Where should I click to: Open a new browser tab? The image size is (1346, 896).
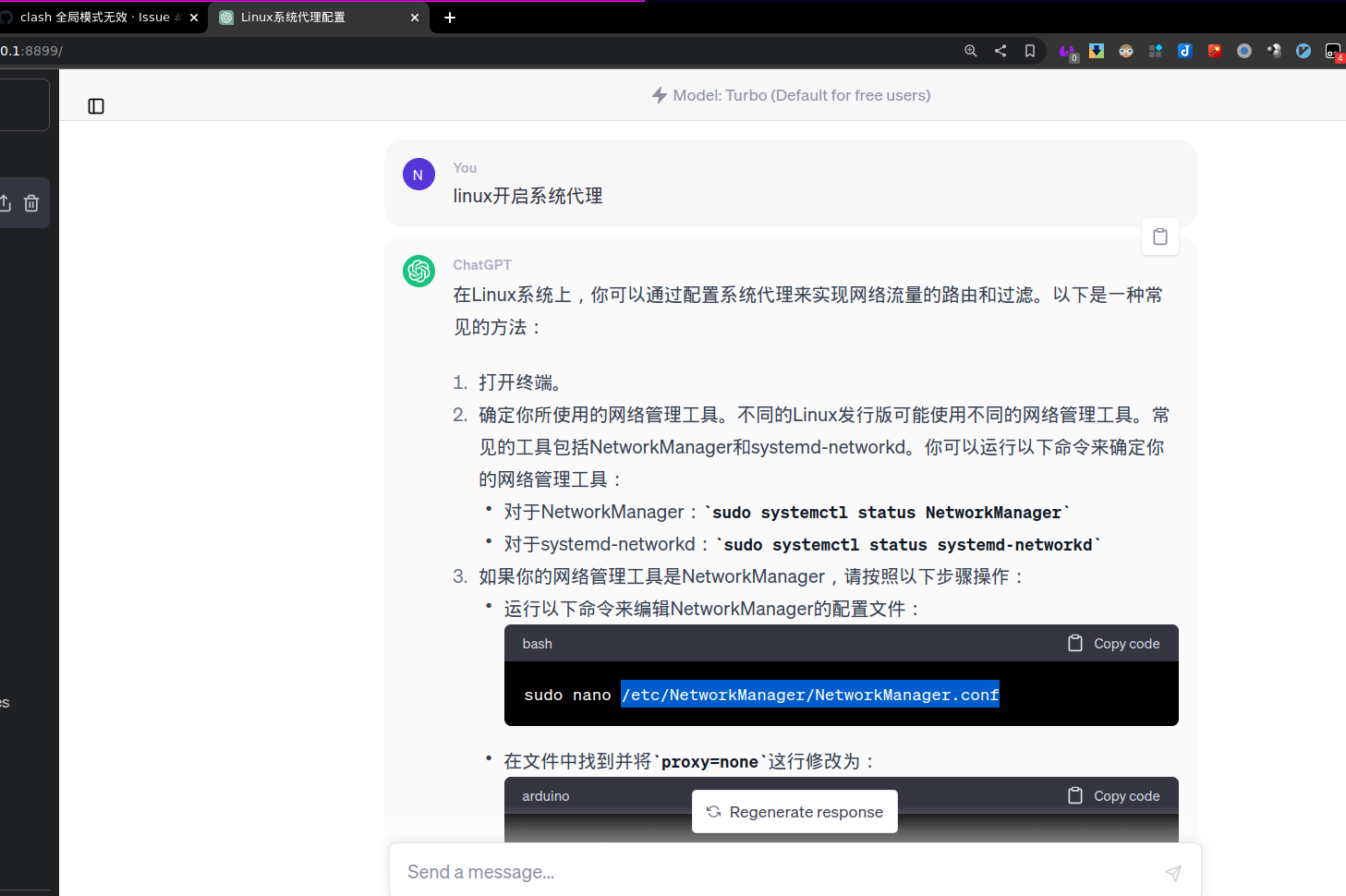pyautogui.click(x=450, y=17)
